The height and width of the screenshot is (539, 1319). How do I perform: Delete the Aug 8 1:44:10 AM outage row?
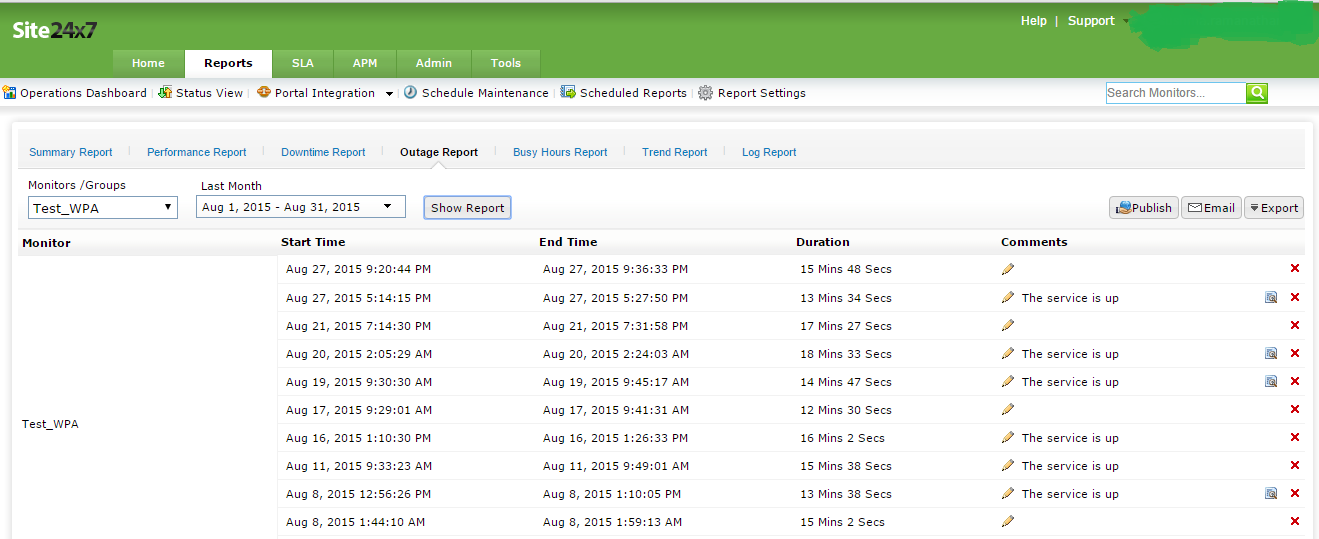click(1295, 521)
